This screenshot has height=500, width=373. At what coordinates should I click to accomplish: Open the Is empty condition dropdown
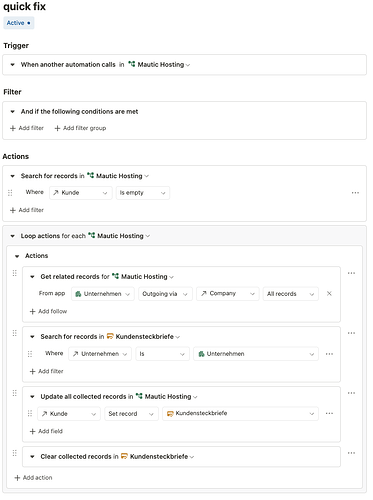[x=143, y=193]
